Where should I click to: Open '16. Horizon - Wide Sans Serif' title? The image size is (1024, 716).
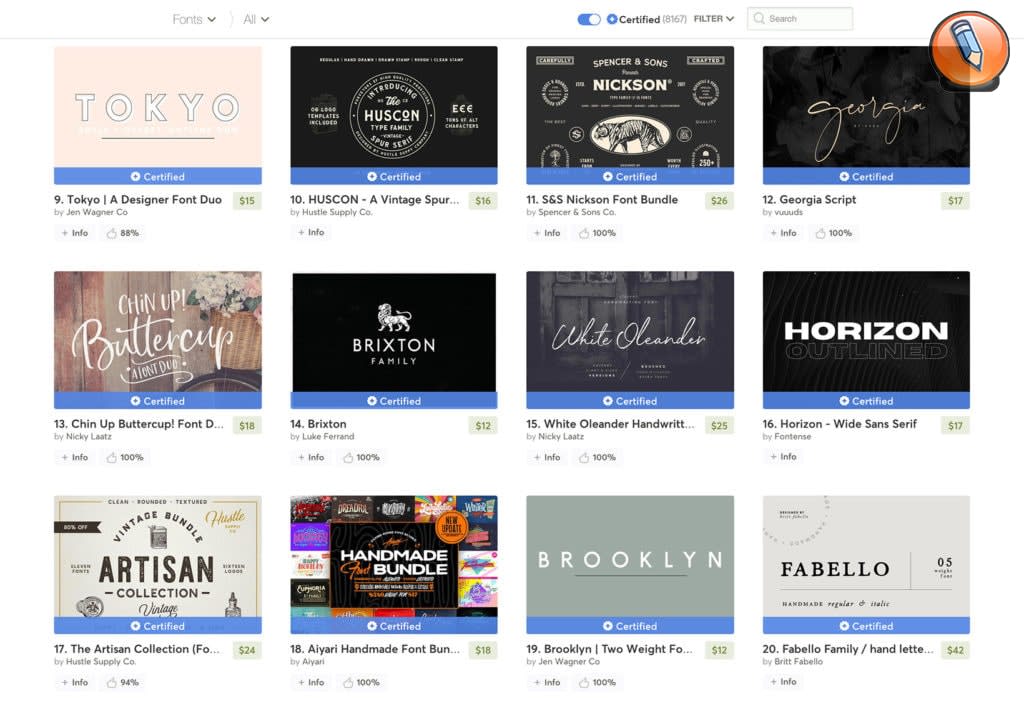(x=840, y=424)
